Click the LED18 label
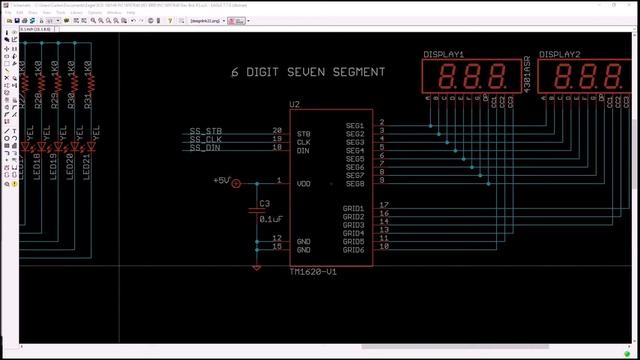 [x=37, y=167]
